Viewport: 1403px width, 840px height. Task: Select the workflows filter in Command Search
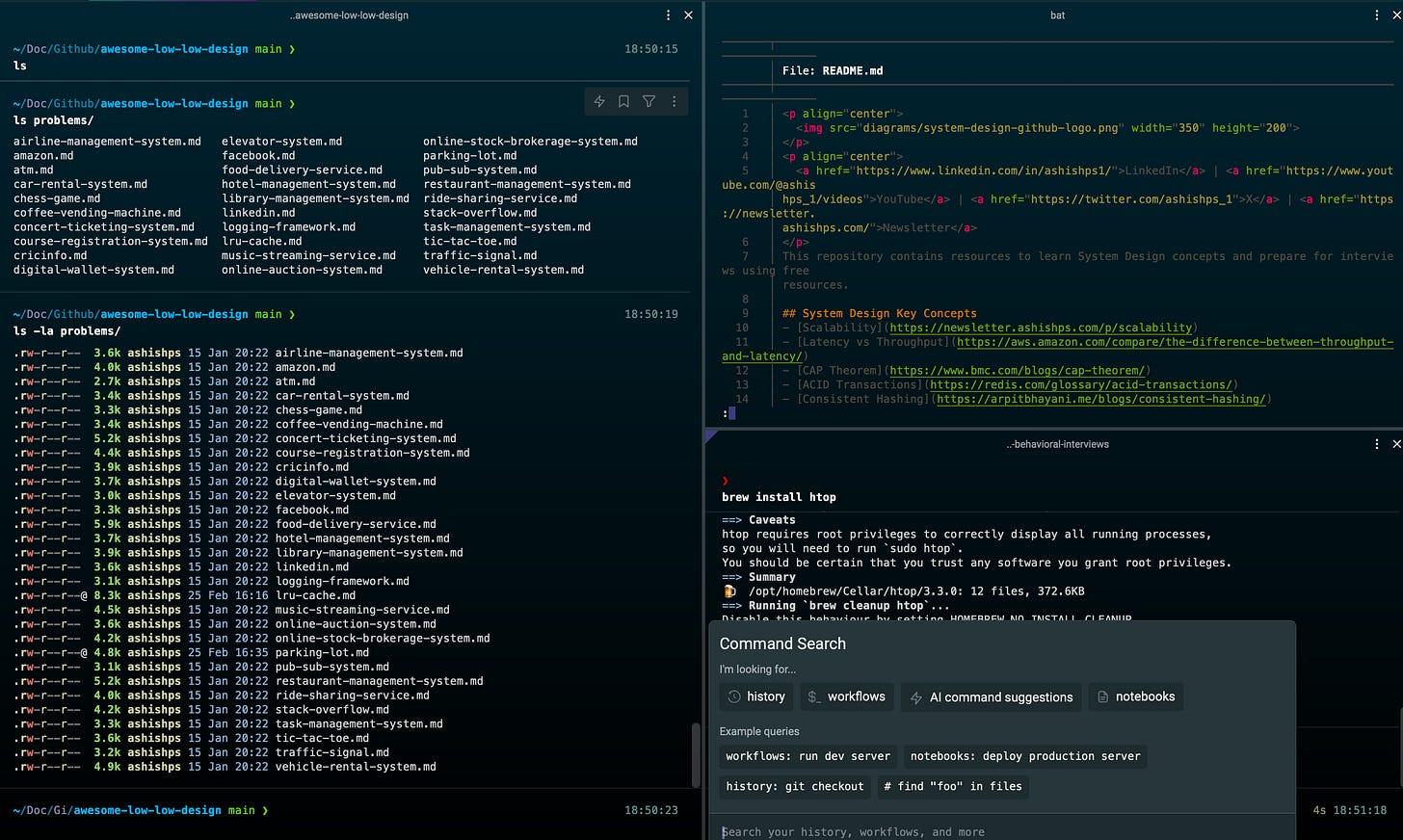(846, 696)
